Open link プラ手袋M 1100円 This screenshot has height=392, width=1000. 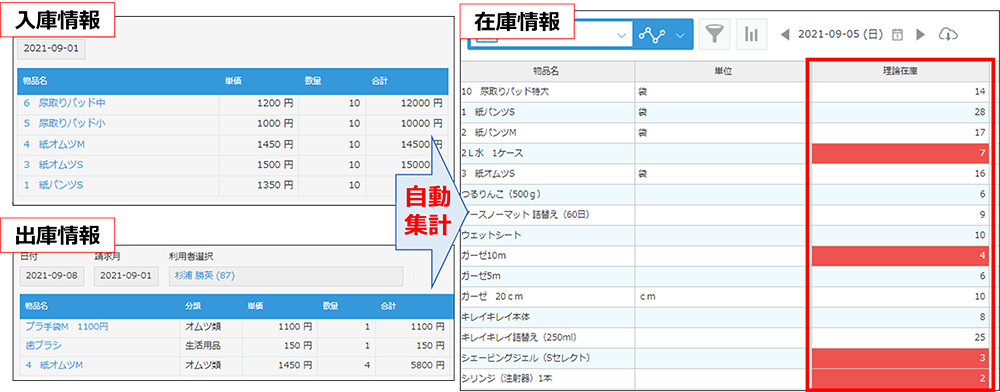(x=67, y=326)
